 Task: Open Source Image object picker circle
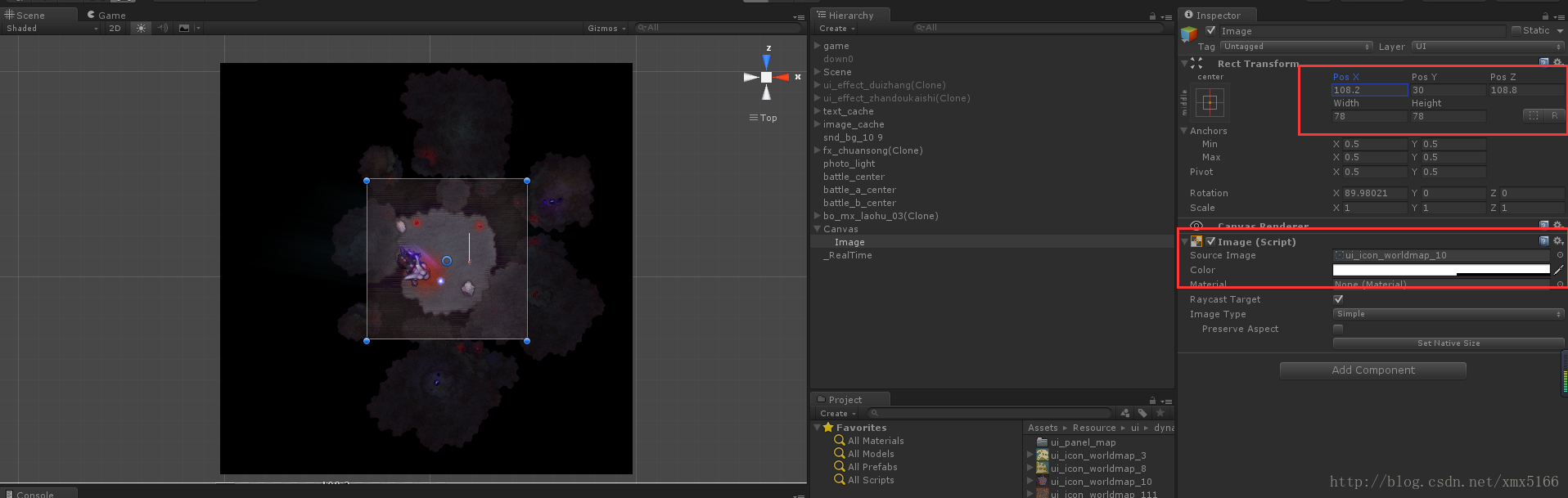[1560, 255]
